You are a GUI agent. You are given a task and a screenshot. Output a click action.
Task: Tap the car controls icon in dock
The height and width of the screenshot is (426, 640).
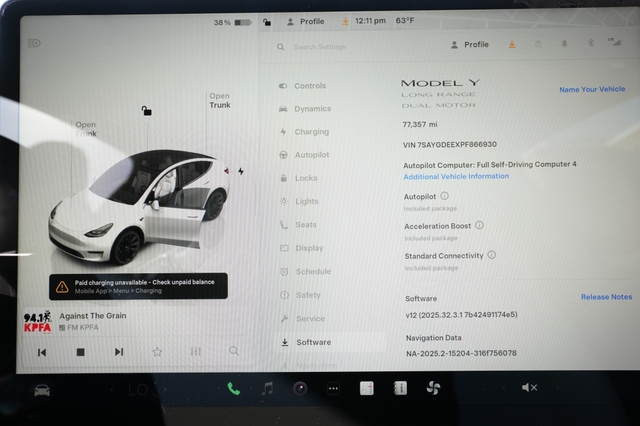(42, 390)
